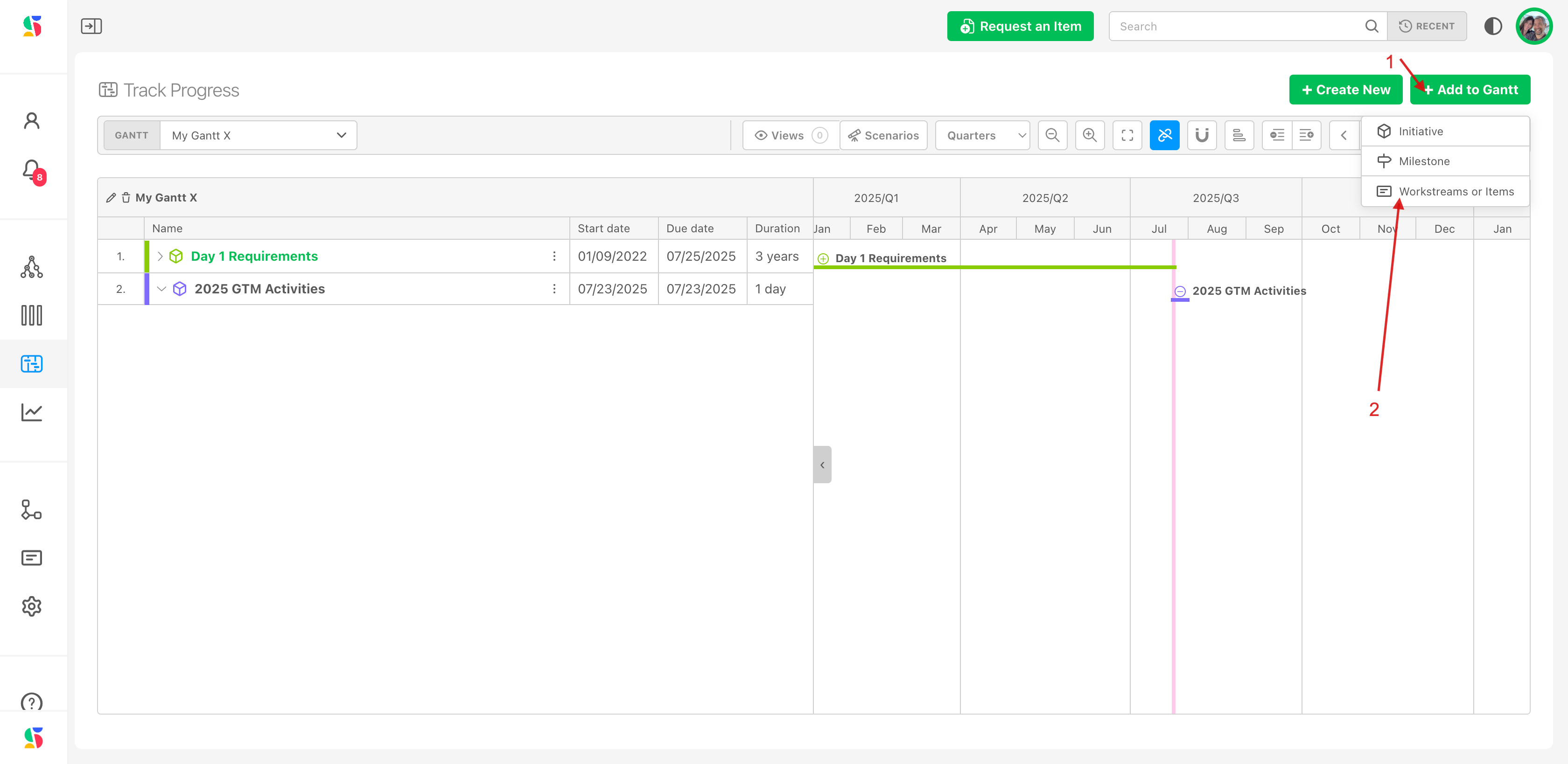Select Milestone from Add to Gantt menu
The width and height of the screenshot is (1568, 764).
tap(1424, 161)
